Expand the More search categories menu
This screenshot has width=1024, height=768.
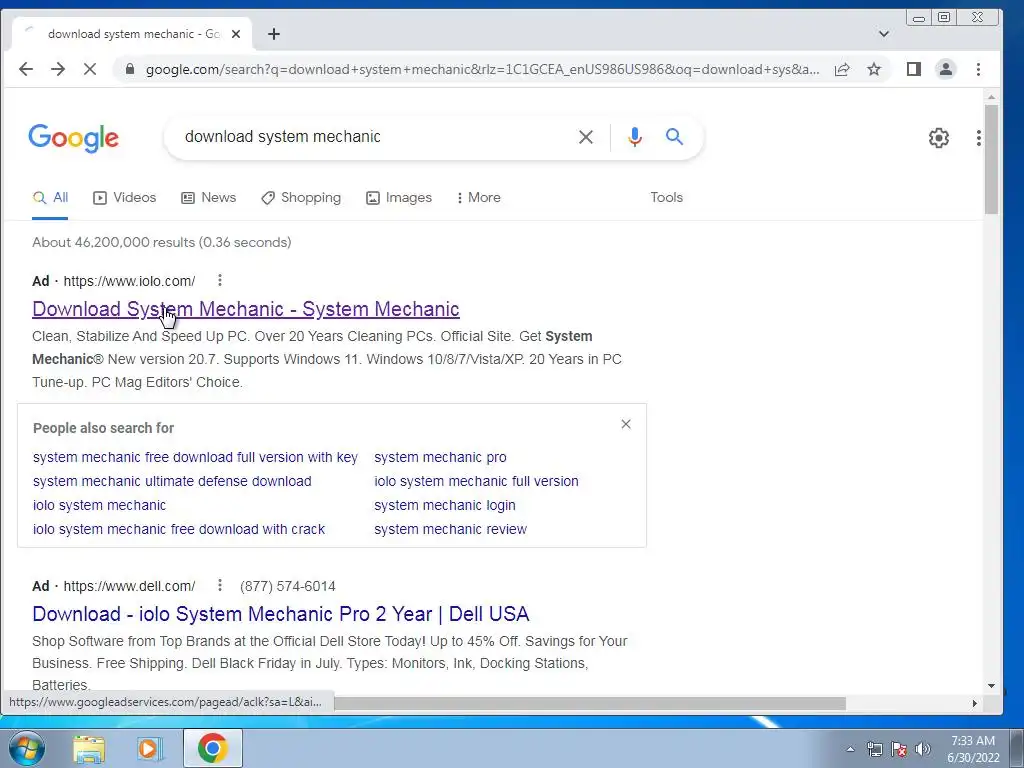click(479, 197)
